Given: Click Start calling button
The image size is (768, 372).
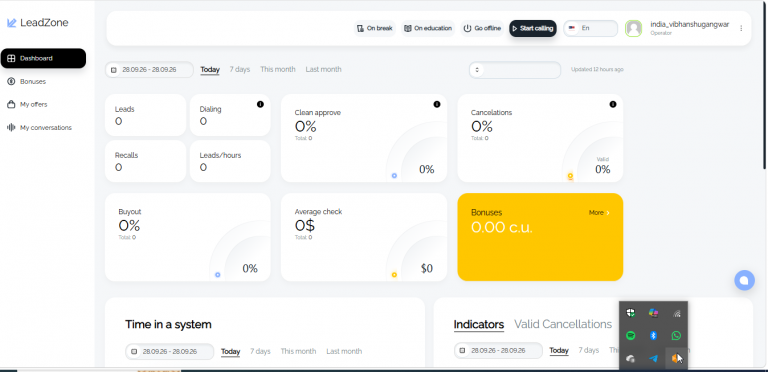Looking at the screenshot, I should (x=532, y=28).
